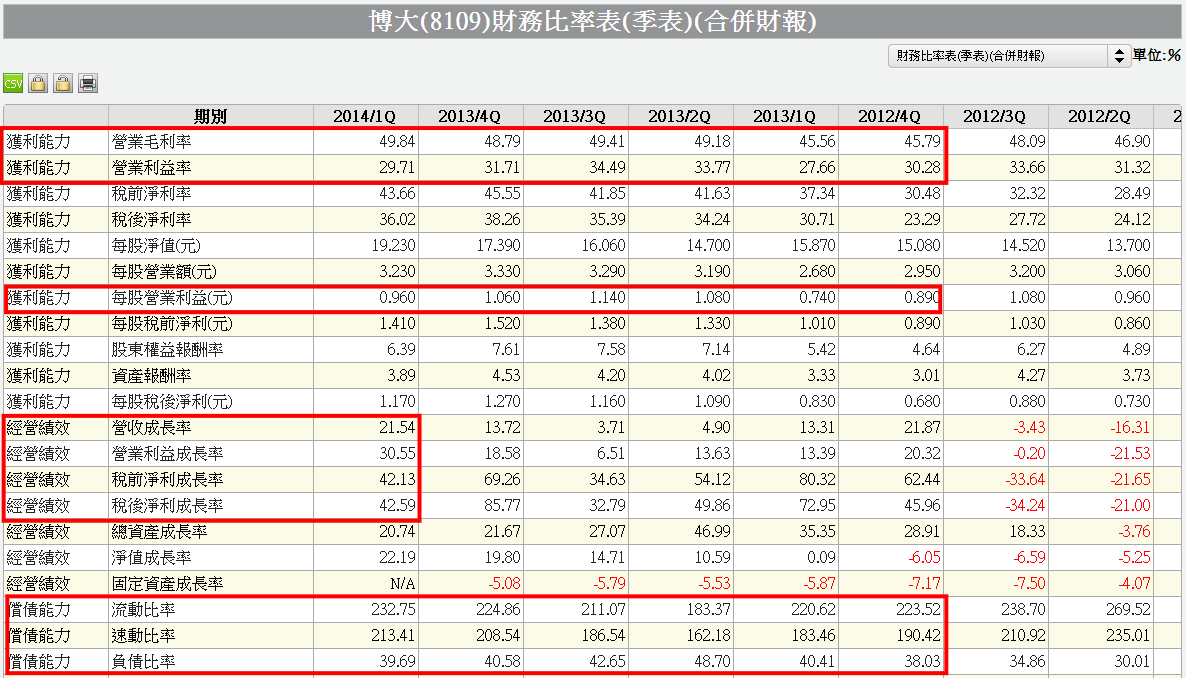
Task: Click the 單位:% unit label
Action: (x=1157, y=55)
